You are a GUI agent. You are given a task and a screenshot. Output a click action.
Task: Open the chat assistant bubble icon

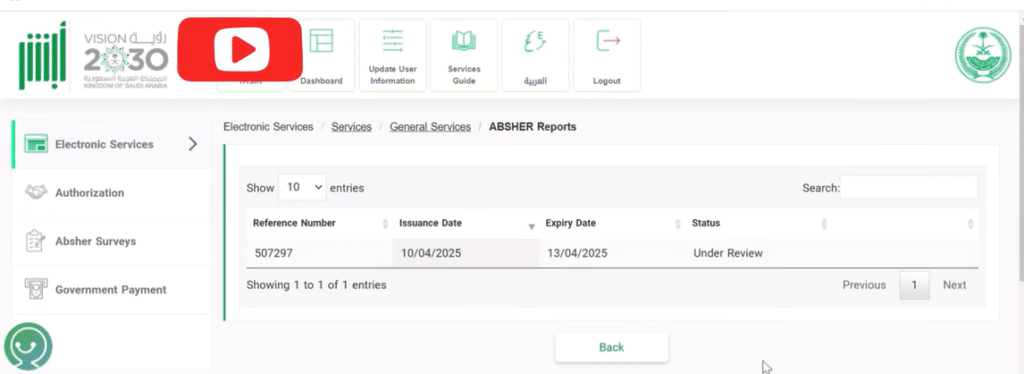tap(28, 347)
